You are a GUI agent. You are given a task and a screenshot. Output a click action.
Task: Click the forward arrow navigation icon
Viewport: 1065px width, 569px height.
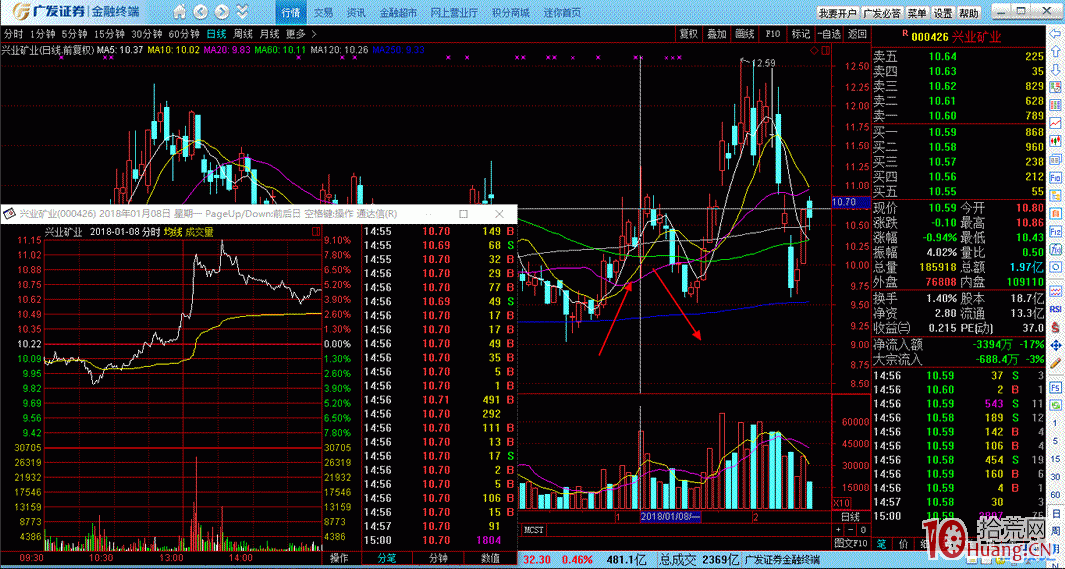[221, 12]
